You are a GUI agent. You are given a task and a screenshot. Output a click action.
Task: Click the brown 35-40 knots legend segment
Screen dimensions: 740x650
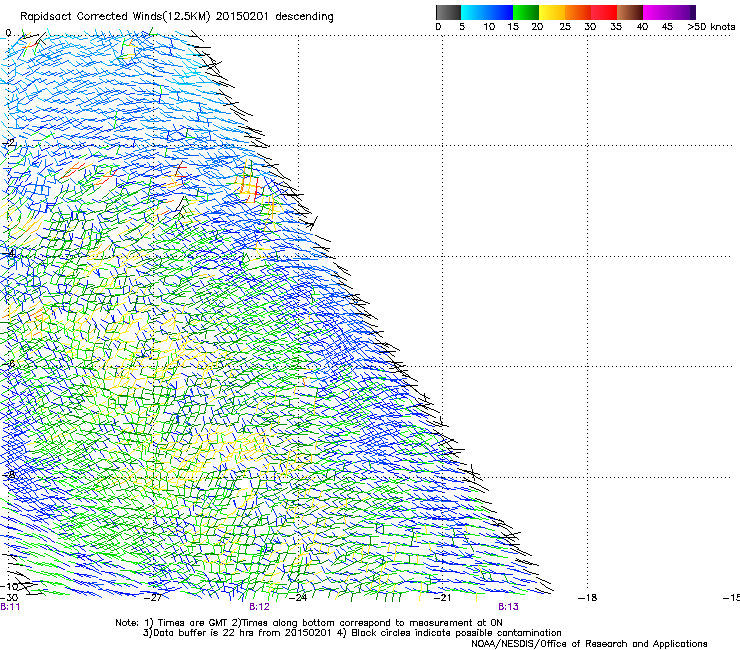point(630,12)
